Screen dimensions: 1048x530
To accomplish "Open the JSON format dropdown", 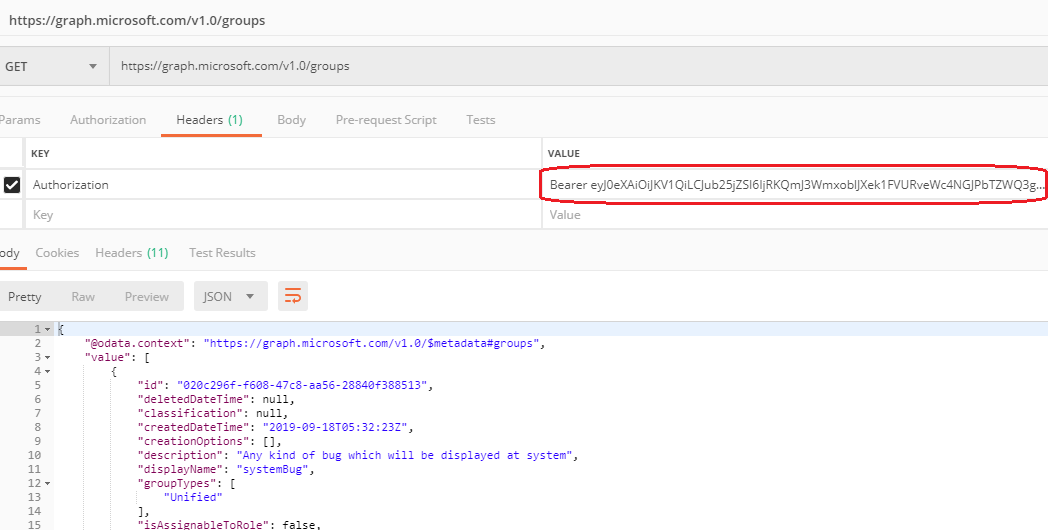I will pos(231,296).
